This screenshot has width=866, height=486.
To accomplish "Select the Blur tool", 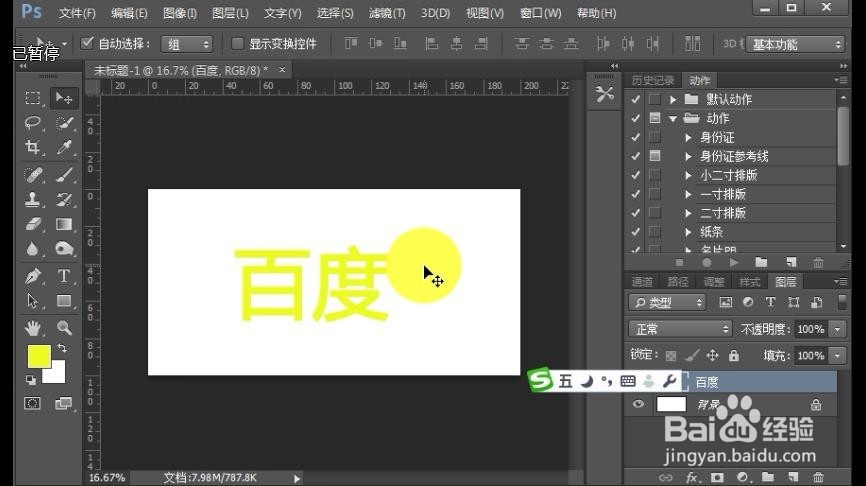I will 33,249.
